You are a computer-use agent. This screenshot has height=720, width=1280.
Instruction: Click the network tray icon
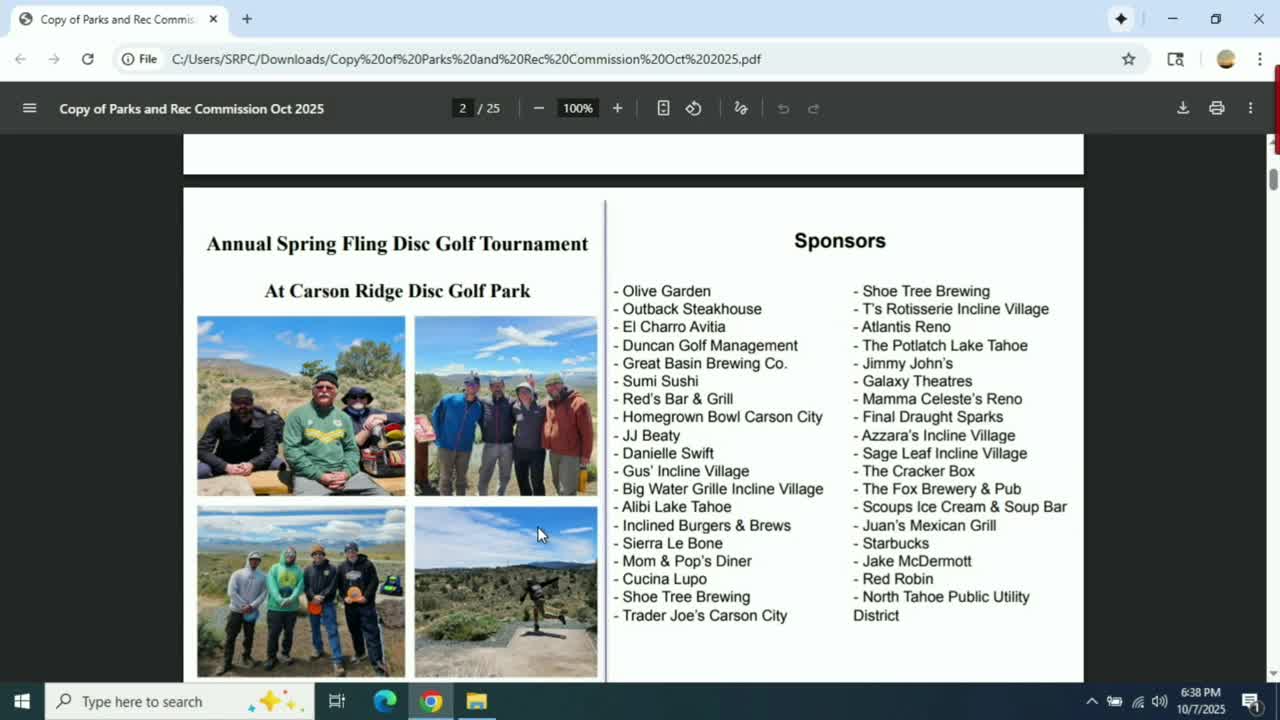(x=1138, y=701)
